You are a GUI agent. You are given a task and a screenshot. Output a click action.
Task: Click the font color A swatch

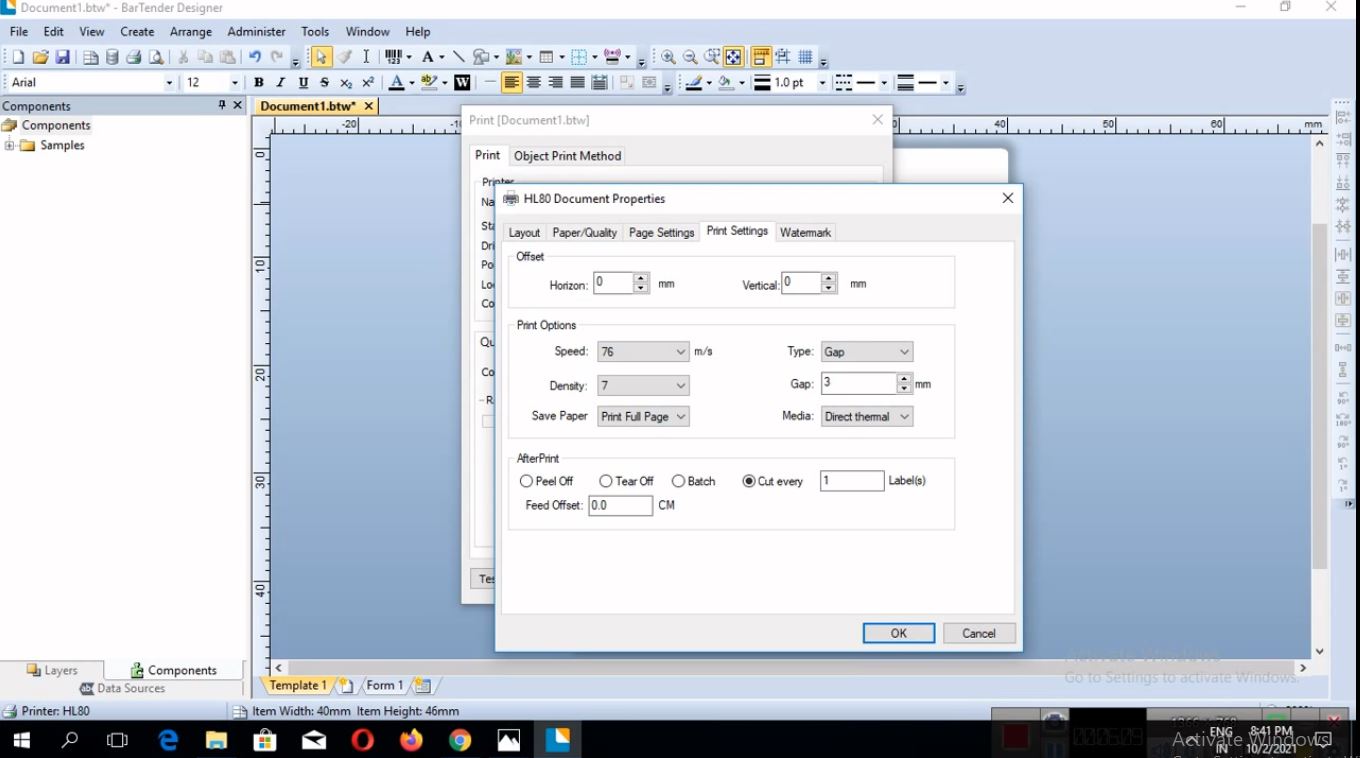396,83
